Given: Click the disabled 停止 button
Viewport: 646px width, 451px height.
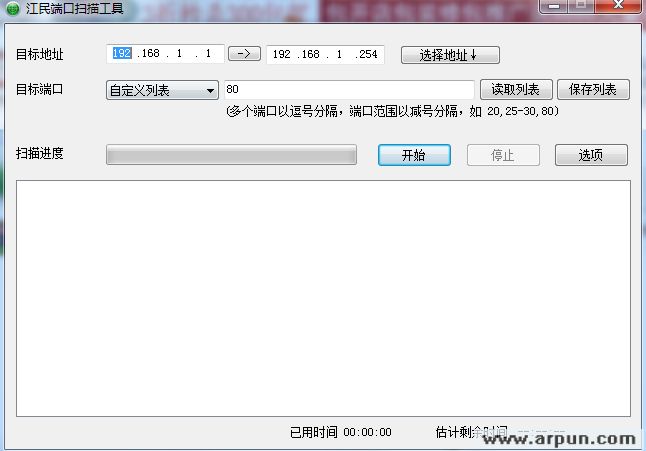Looking at the screenshot, I should pos(503,155).
